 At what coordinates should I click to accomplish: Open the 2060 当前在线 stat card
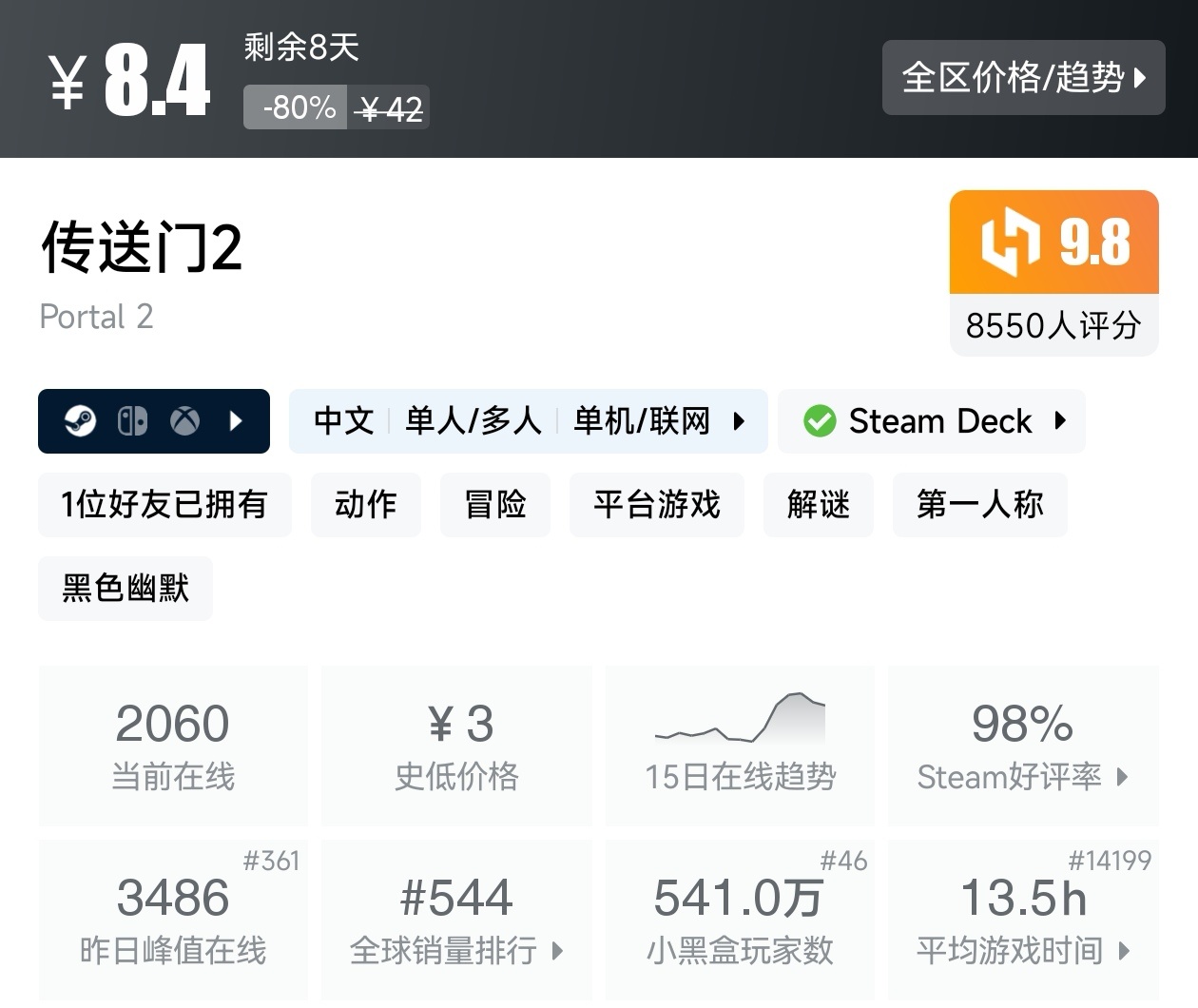(x=173, y=746)
